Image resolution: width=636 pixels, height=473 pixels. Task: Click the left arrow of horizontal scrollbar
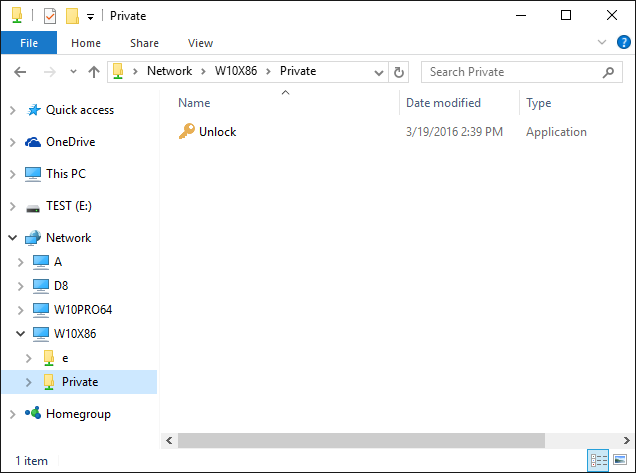[169, 441]
